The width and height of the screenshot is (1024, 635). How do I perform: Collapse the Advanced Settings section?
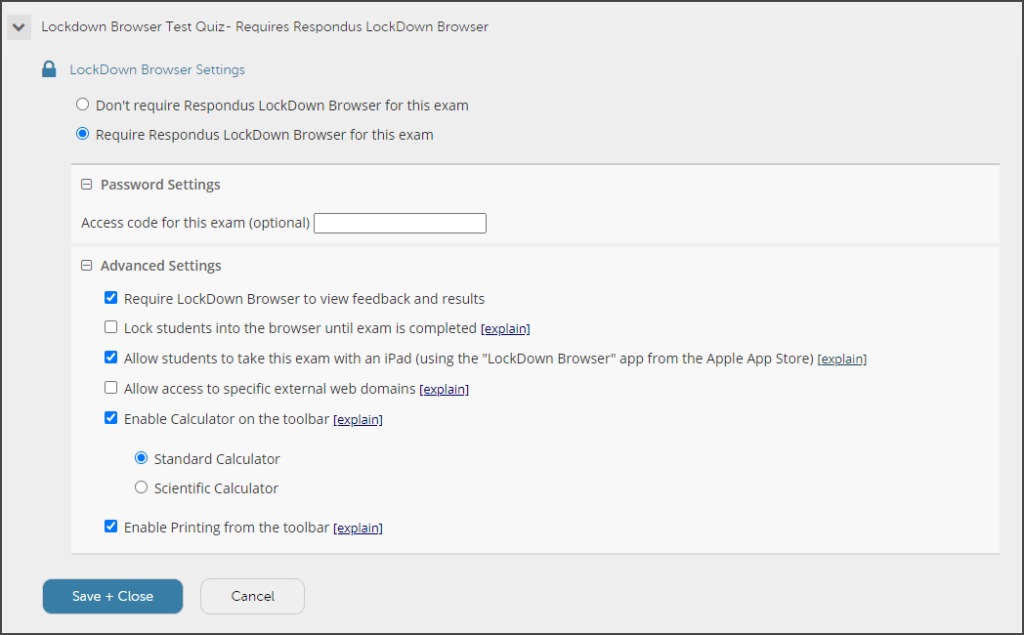86,265
